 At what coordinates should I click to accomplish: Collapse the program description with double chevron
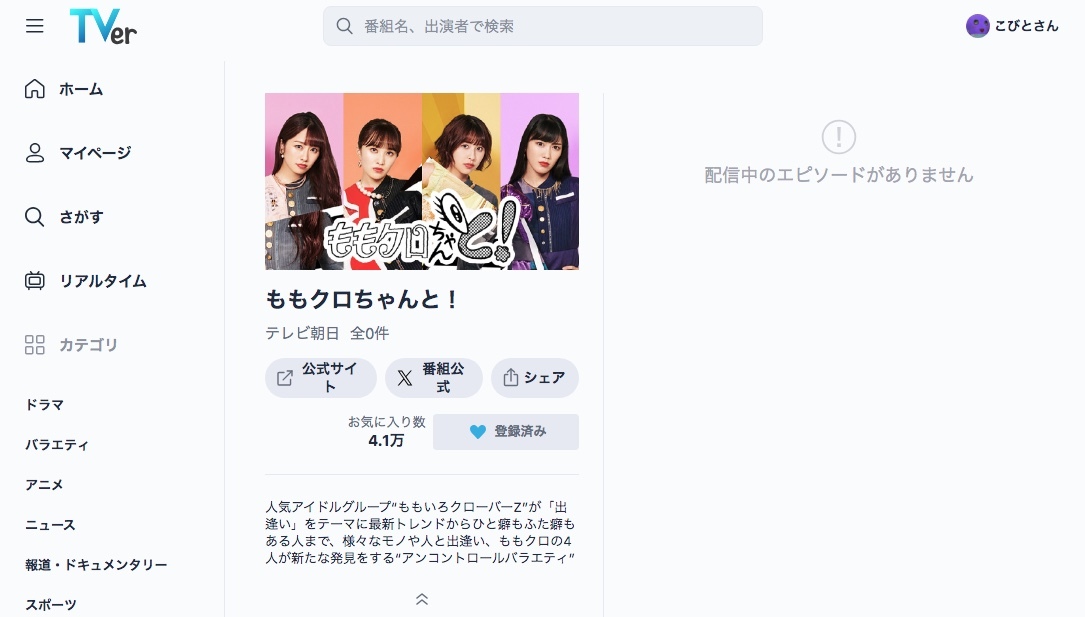click(x=421, y=600)
